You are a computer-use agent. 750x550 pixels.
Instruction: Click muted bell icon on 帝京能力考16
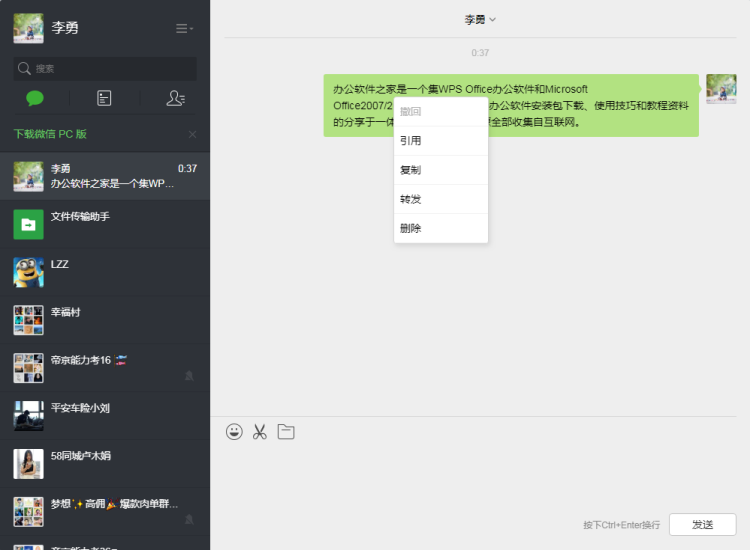(x=189, y=376)
